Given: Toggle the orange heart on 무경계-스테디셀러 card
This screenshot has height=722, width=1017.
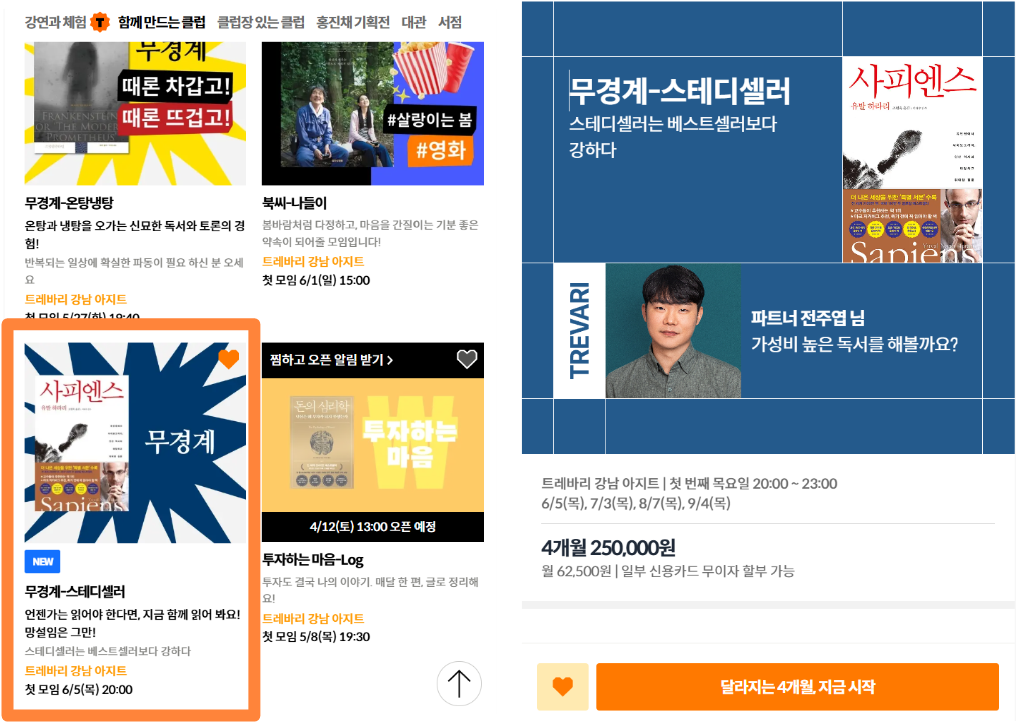Looking at the screenshot, I should tap(228, 358).
